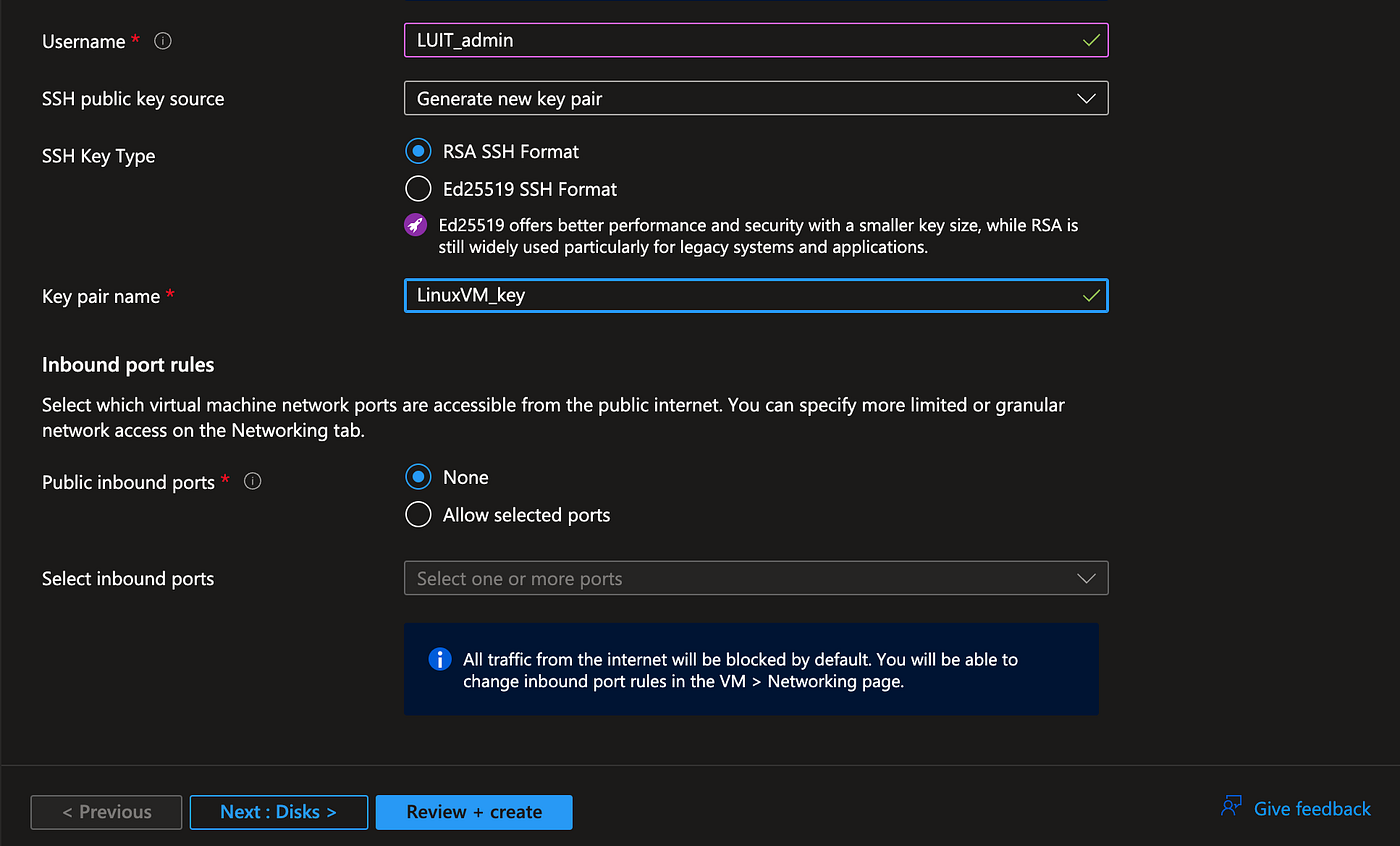The width and height of the screenshot is (1400, 846).
Task: Open the SSH public key source dropdown
Action: coord(756,98)
